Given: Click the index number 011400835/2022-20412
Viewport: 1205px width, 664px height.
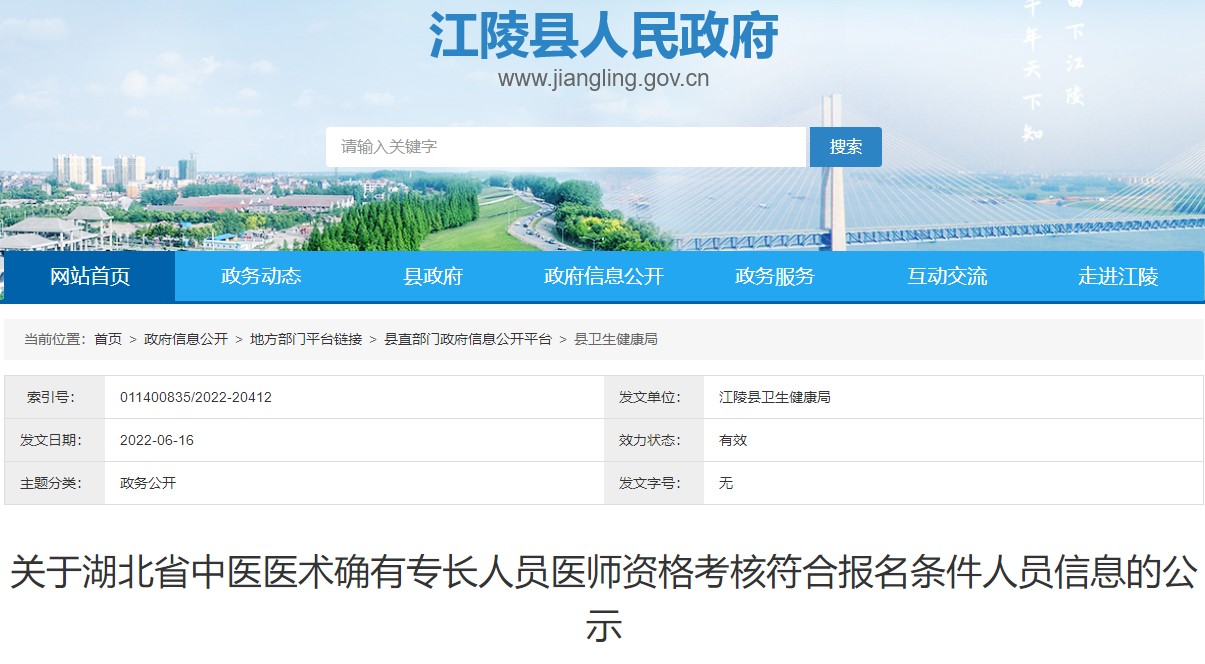Looking at the screenshot, I should pyautogui.click(x=196, y=397).
